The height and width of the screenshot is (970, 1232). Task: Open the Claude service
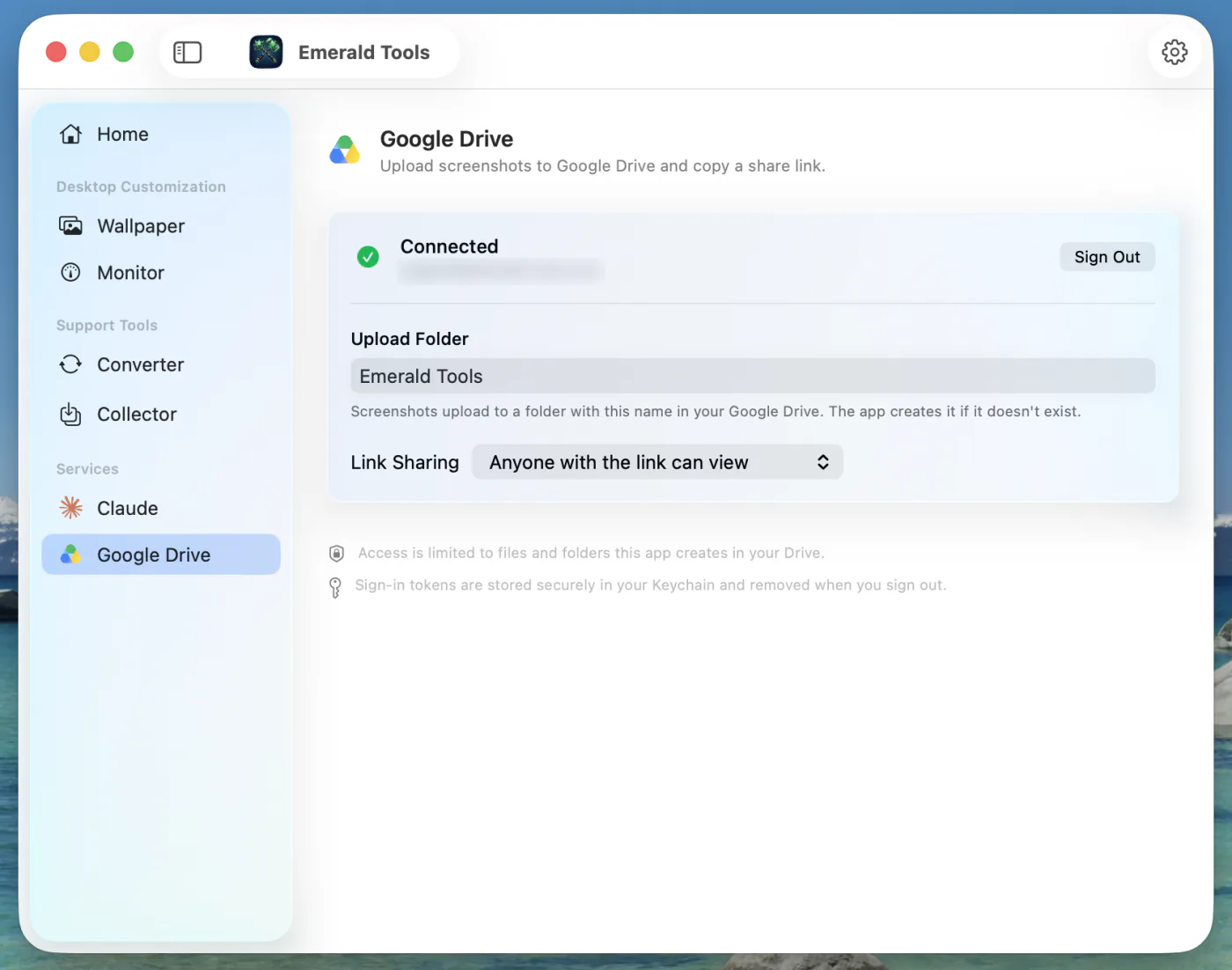pyautogui.click(x=161, y=508)
